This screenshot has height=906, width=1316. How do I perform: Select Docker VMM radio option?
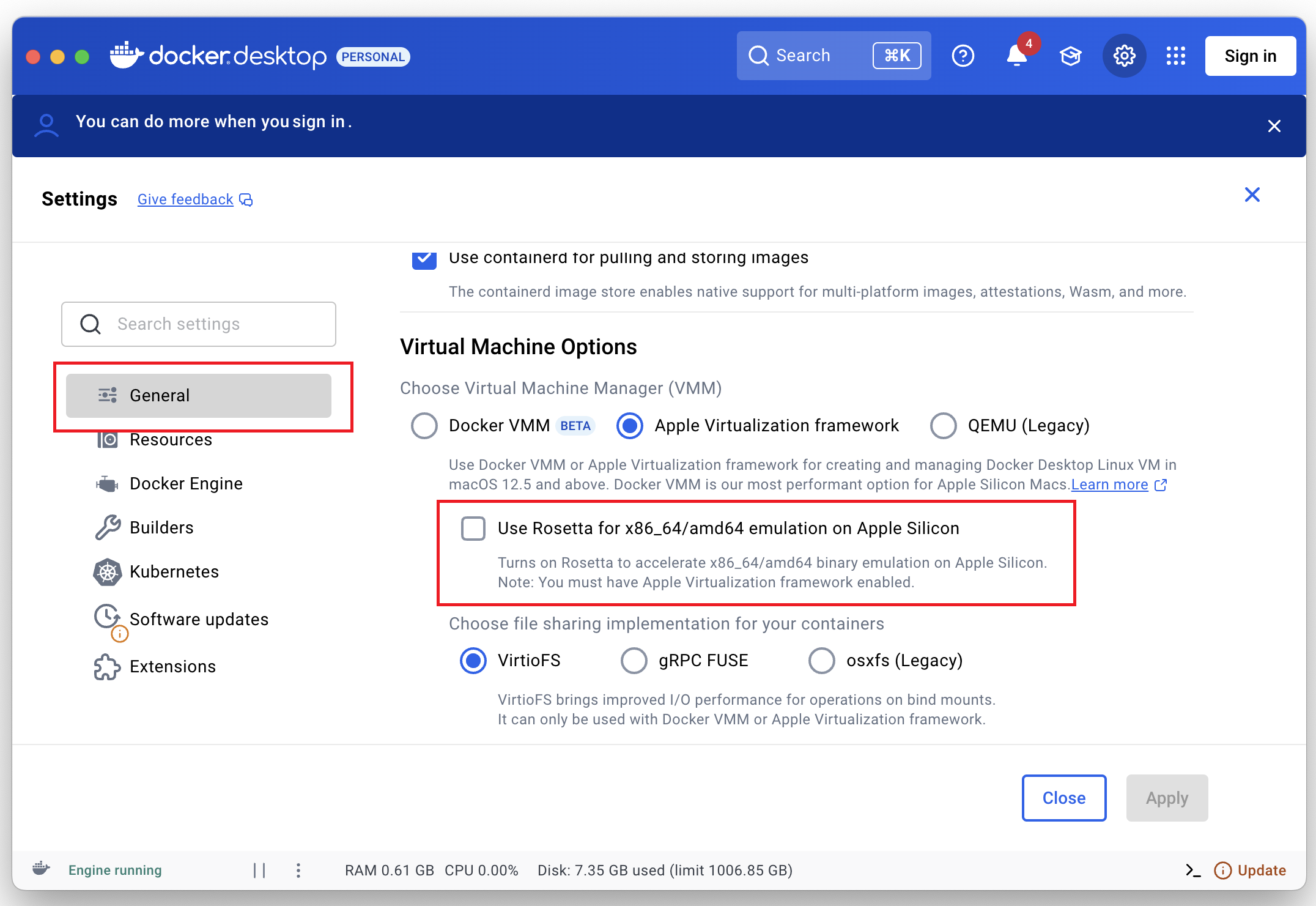coord(424,426)
